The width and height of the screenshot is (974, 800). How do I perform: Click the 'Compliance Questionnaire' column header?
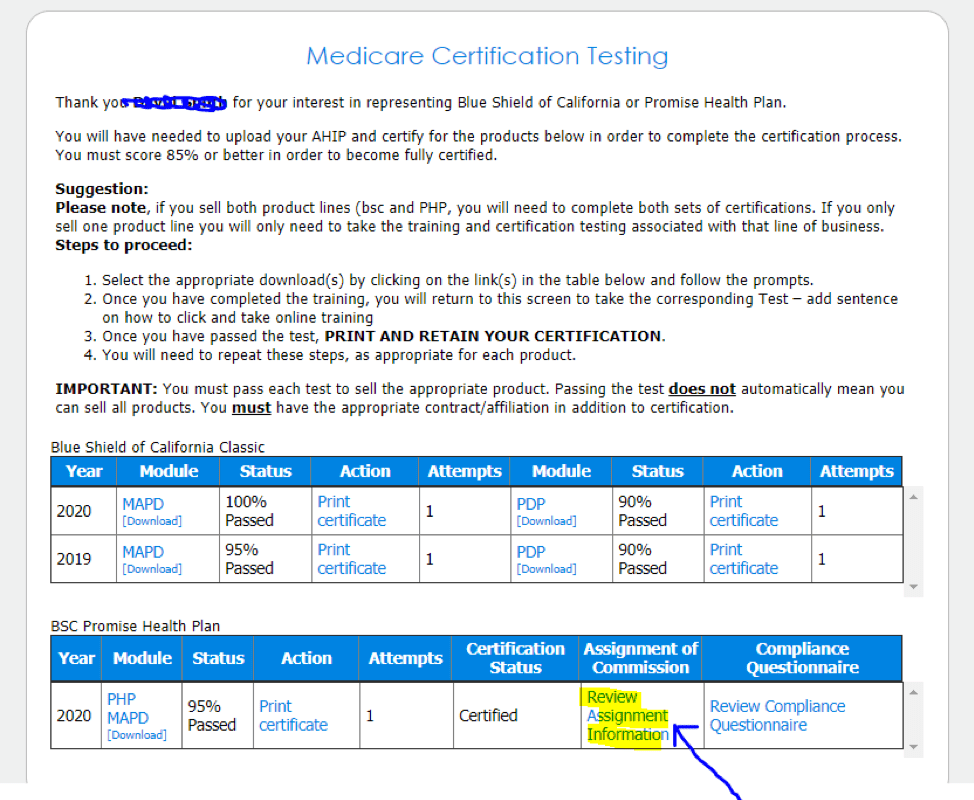(x=802, y=658)
